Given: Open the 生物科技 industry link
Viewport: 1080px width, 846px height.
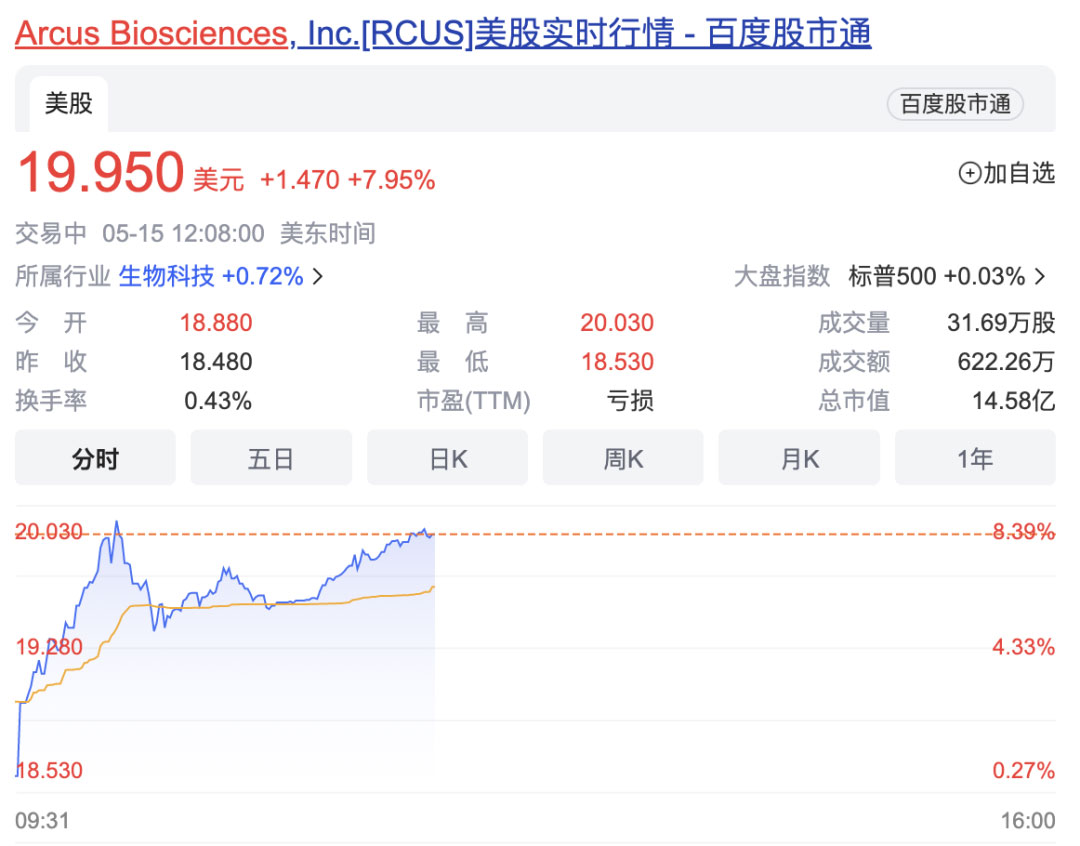Looking at the screenshot, I should 166,276.
